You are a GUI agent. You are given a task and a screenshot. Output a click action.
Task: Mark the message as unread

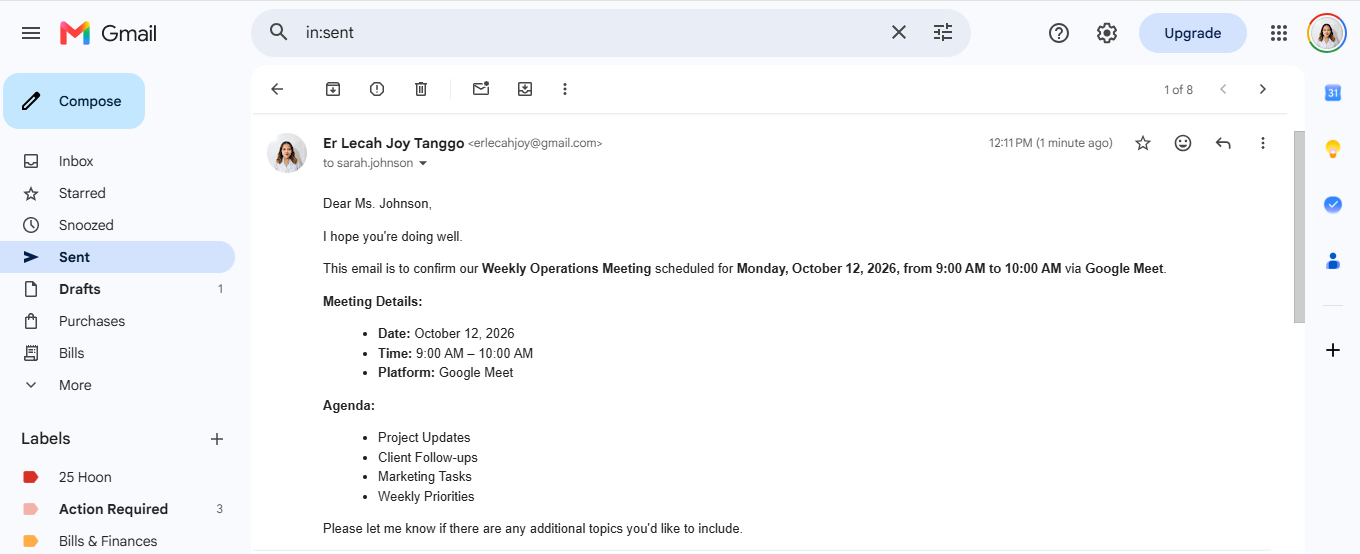(x=481, y=89)
